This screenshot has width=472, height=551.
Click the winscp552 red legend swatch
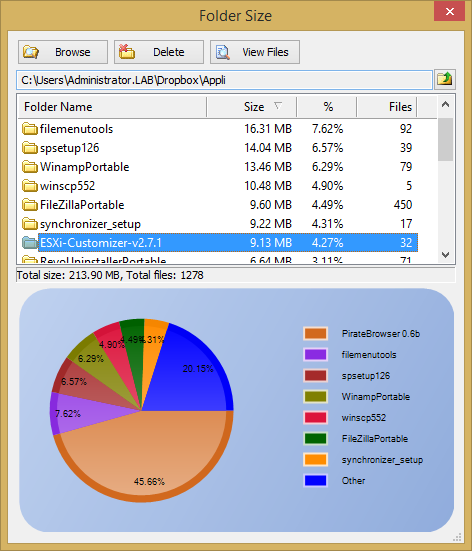pos(315,417)
